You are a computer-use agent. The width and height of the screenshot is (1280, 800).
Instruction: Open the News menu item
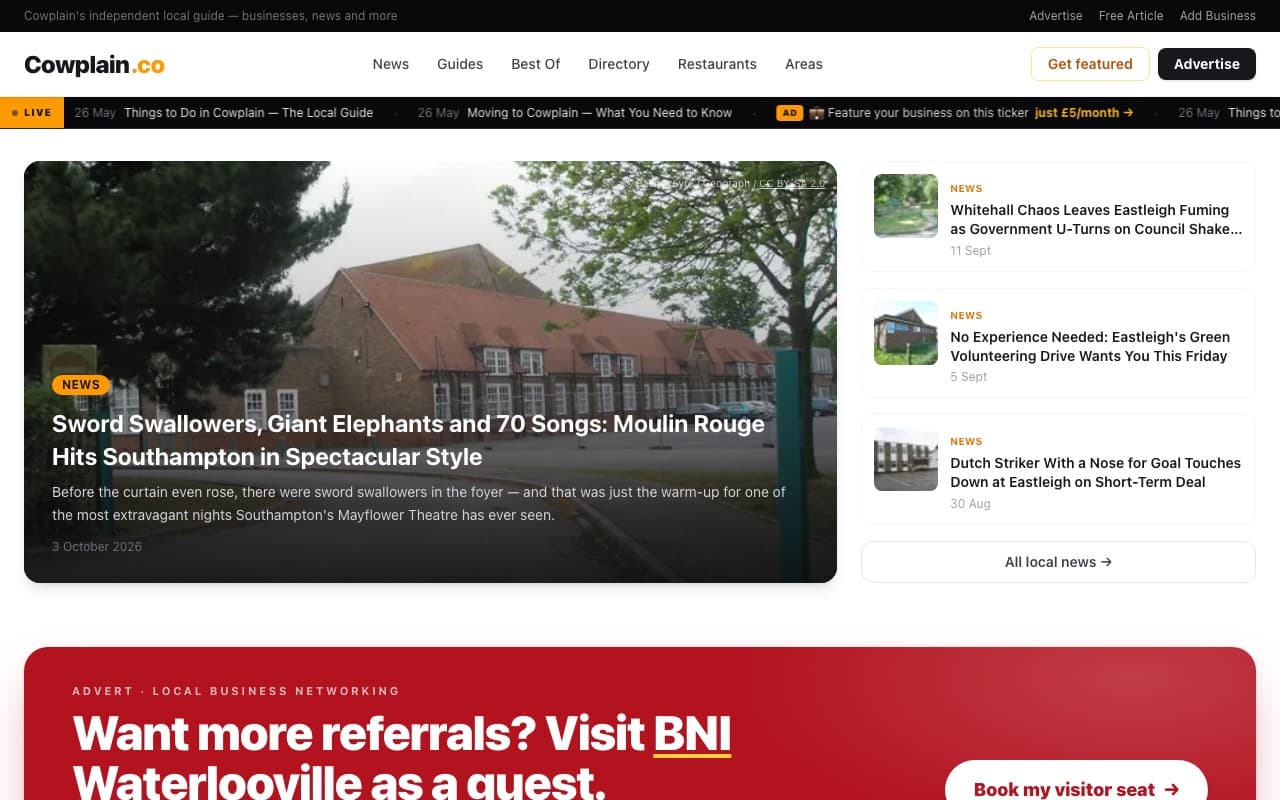pos(390,64)
